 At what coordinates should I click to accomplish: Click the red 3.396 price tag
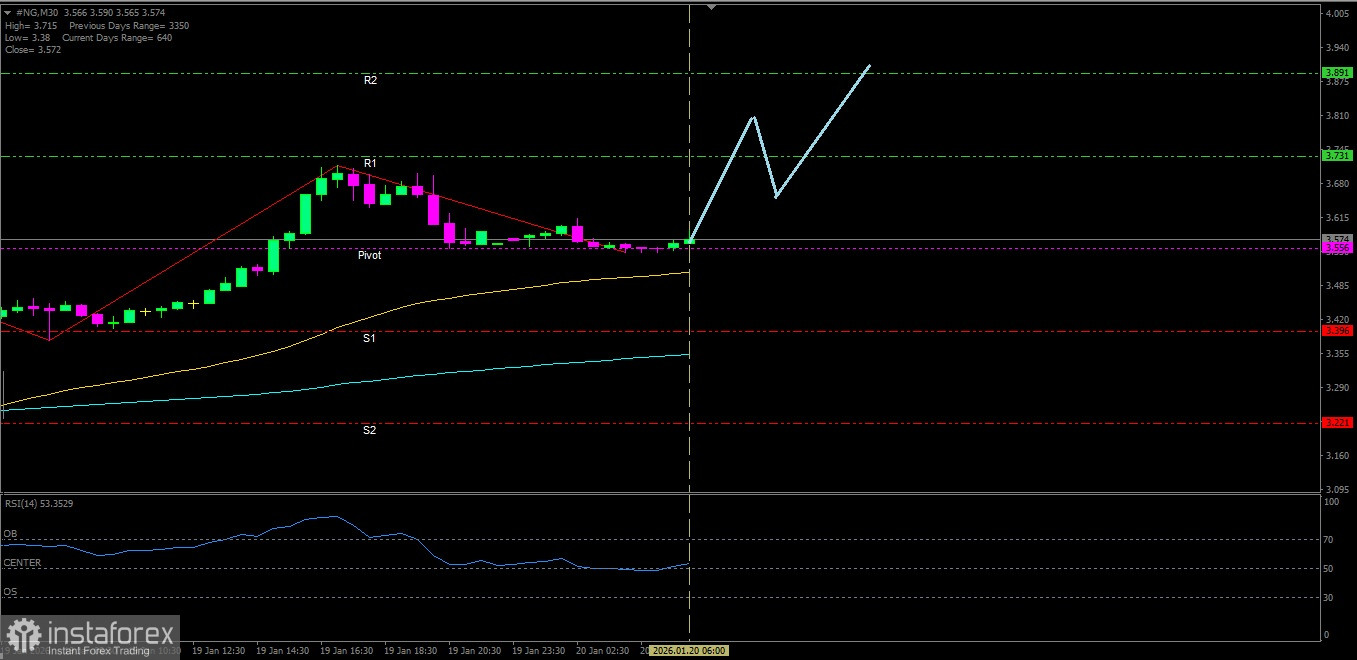pyautogui.click(x=1336, y=331)
